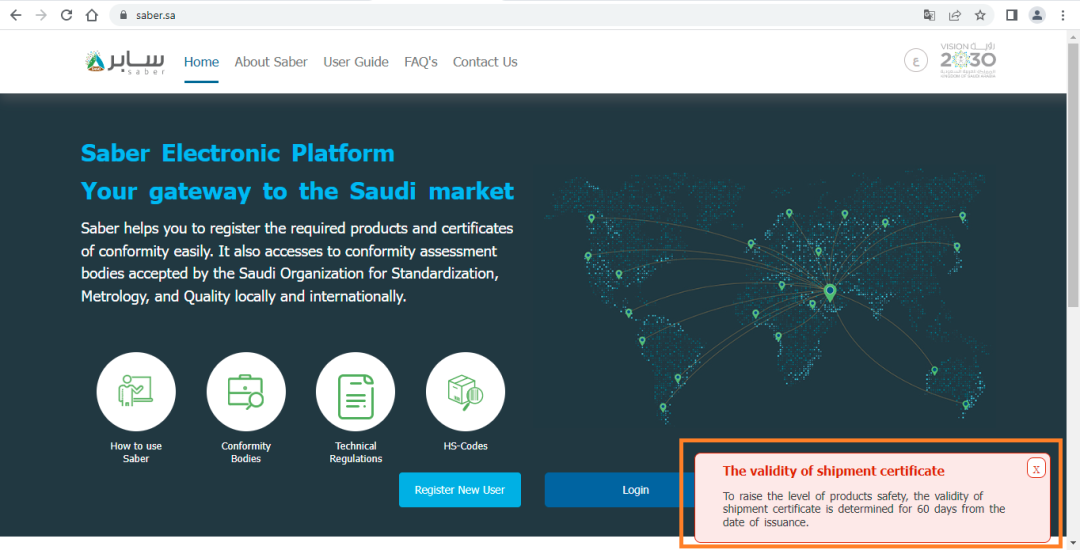Screen dimensions: 1080x550
Task: Click the Register New User button
Action: (459, 489)
